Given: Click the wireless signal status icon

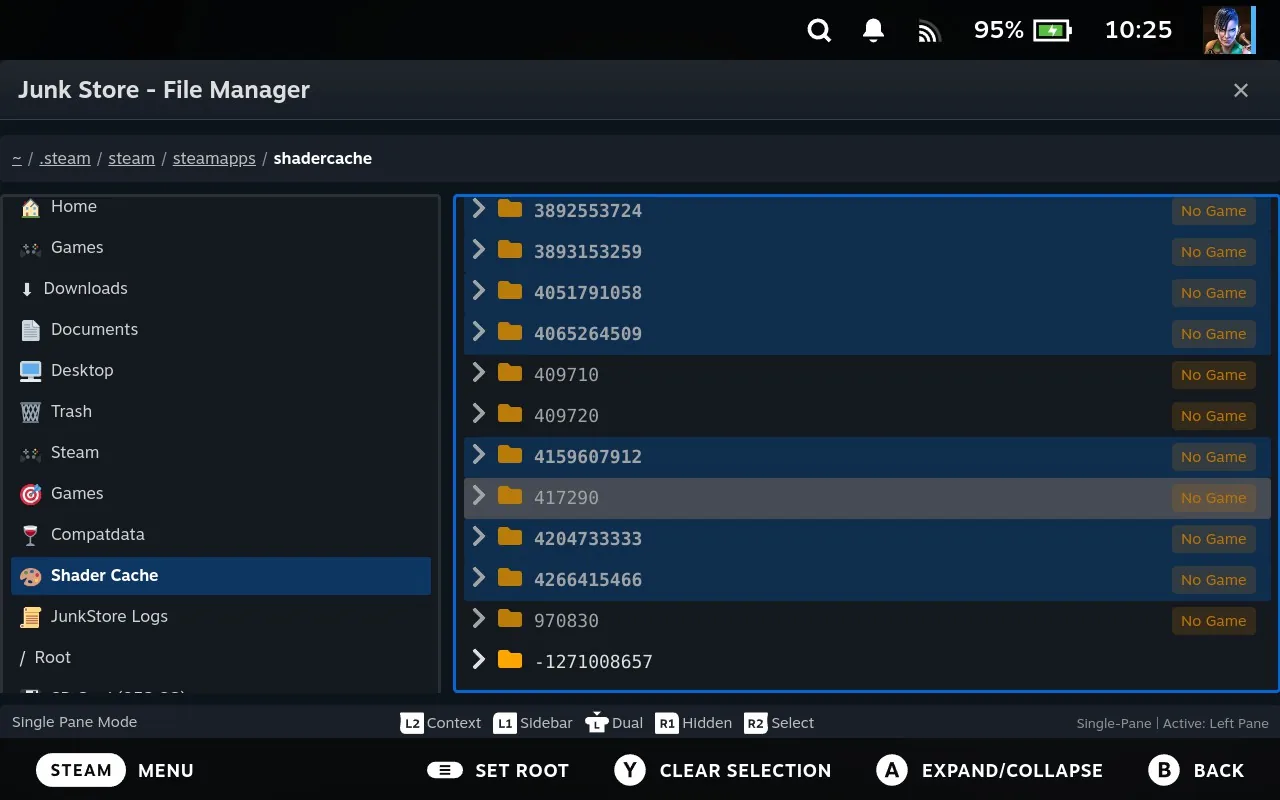Looking at the screenshot, I should pyautogui.click(x=929, y=32).
